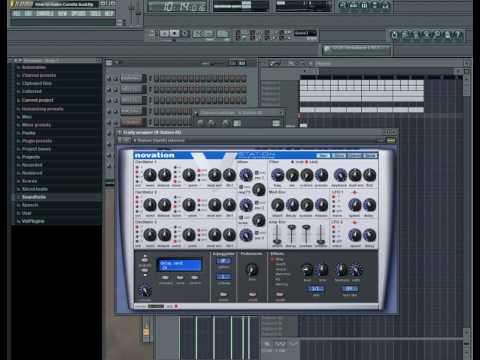Expand the Clipboard files browser folder
This screenshot has width=480, height=360.
coord(37,83)
